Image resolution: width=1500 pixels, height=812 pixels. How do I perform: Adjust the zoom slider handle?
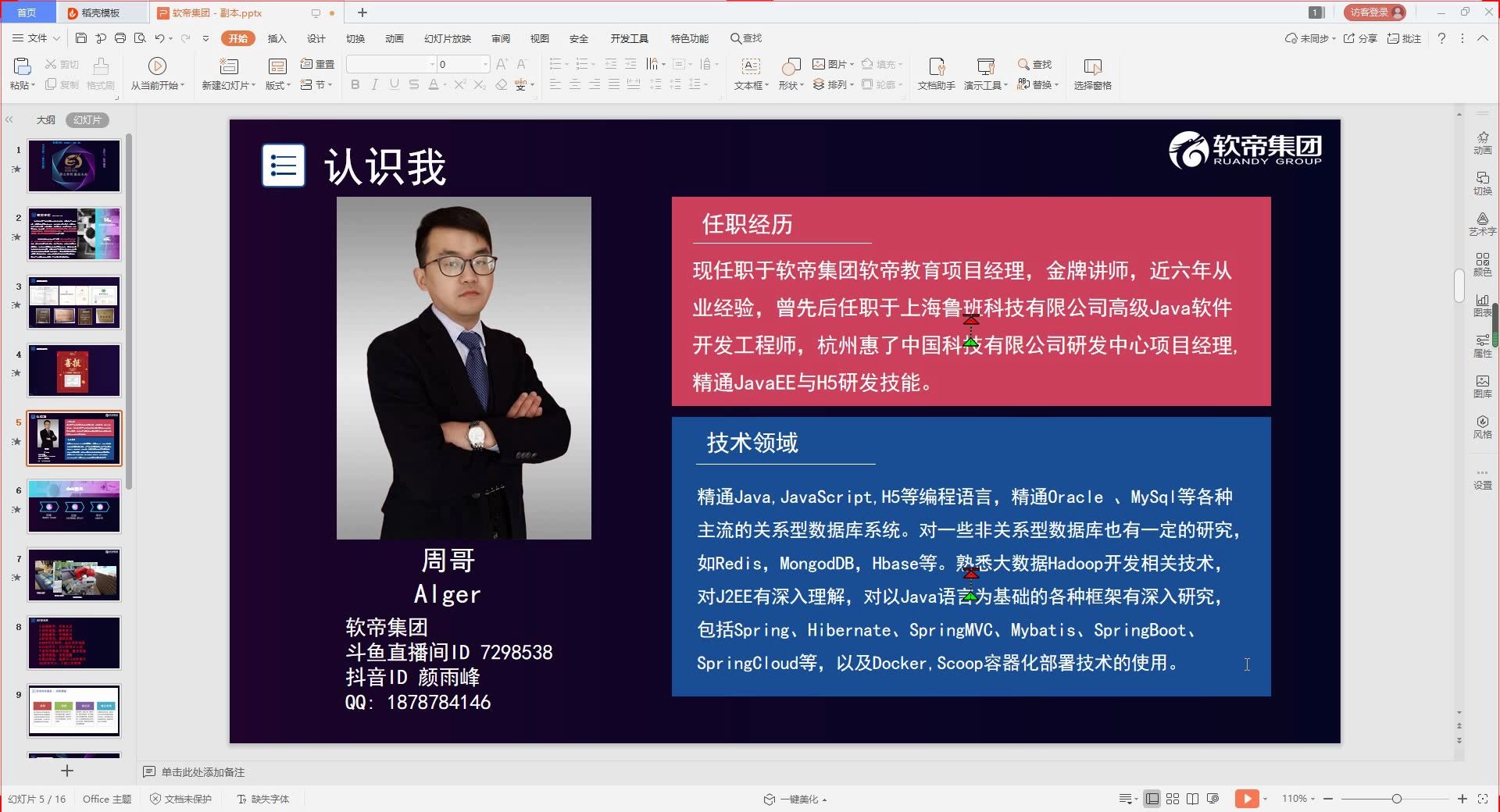tap(1396, 799)
